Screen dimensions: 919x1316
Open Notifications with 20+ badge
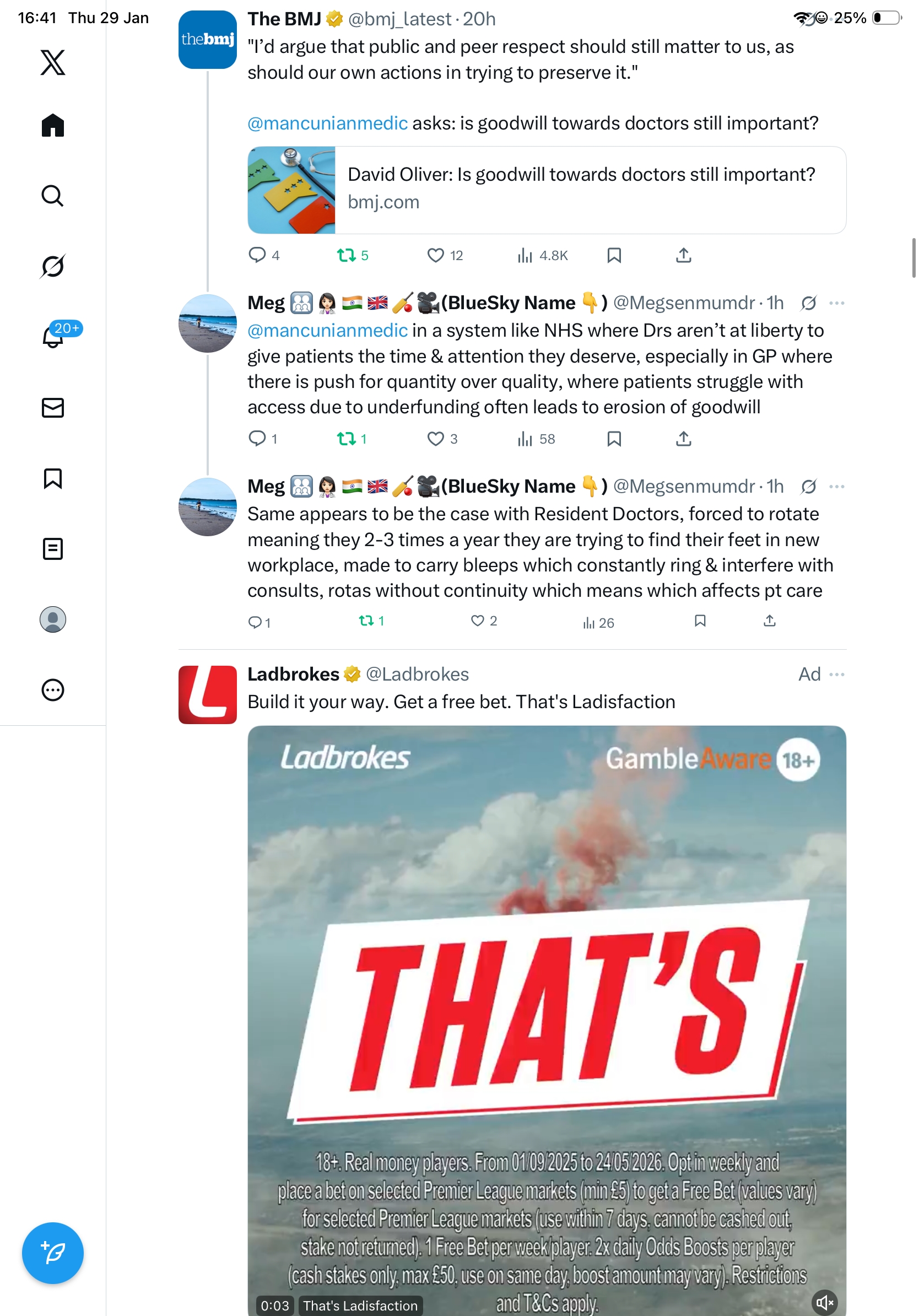pyautogui.click(x=53, y=336)
